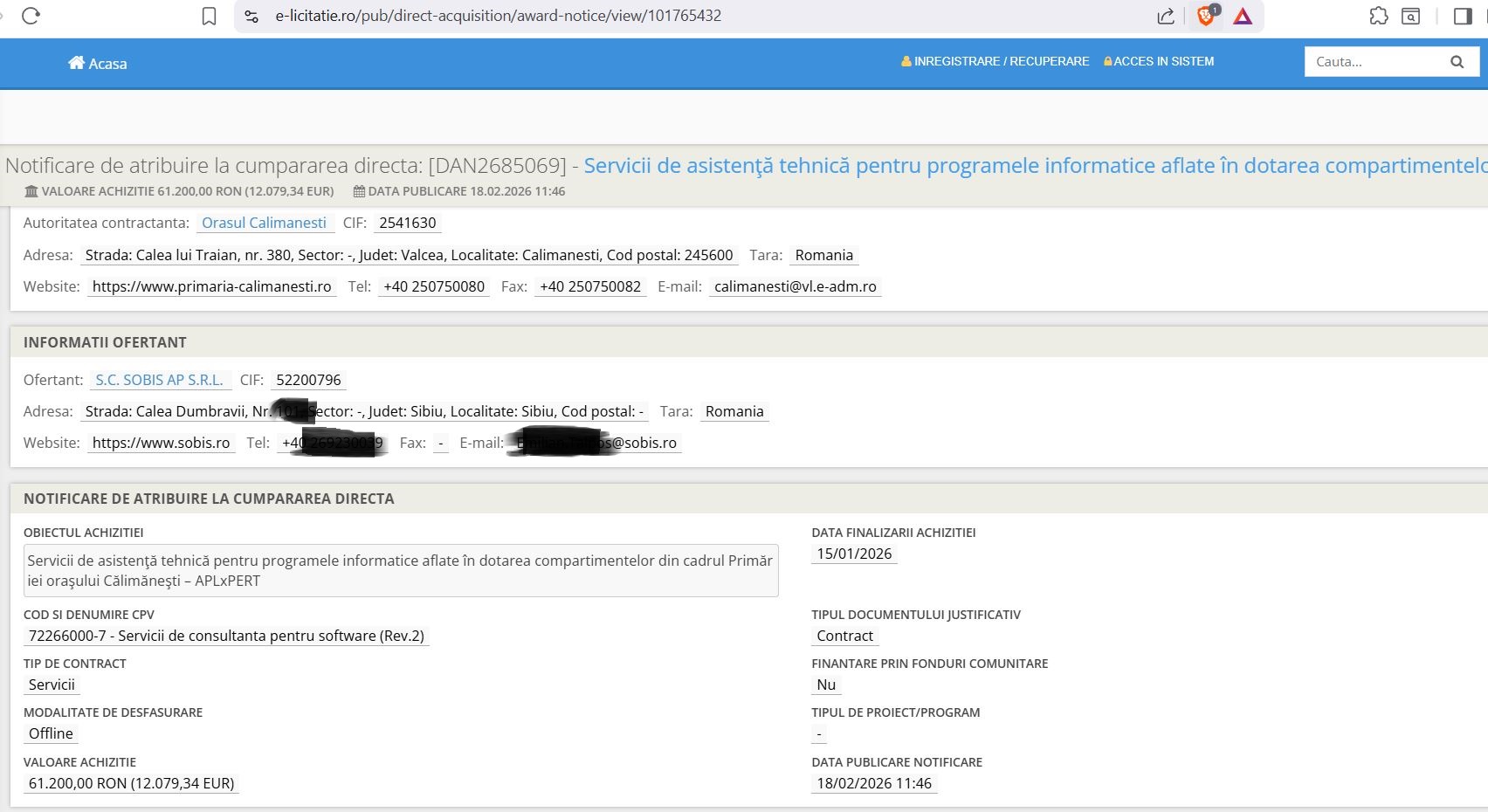
Task: Click the primaria-calimanesti.ro website field
Action: click(x=211, y=287)
